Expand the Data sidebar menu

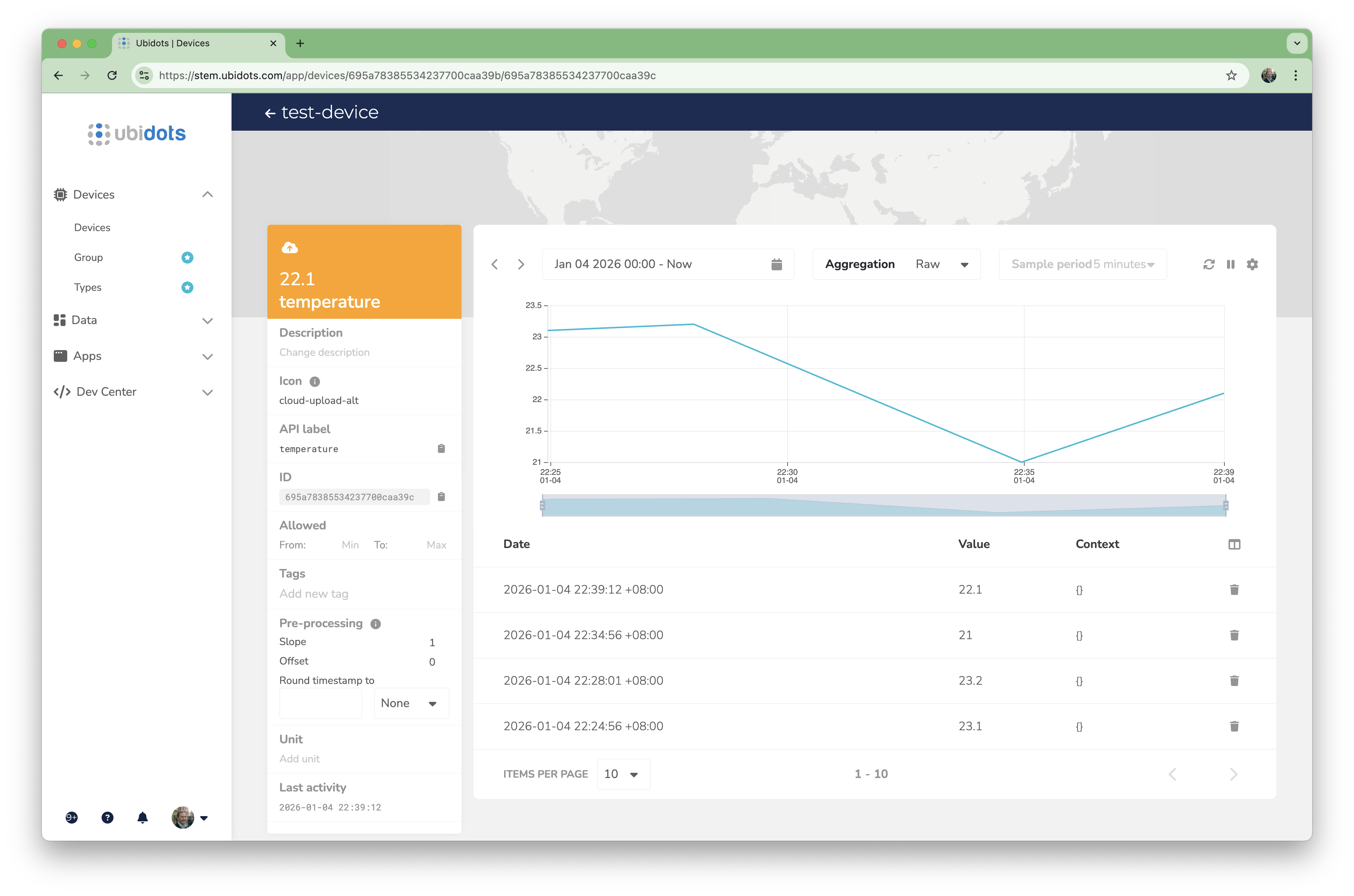(208, 321)
